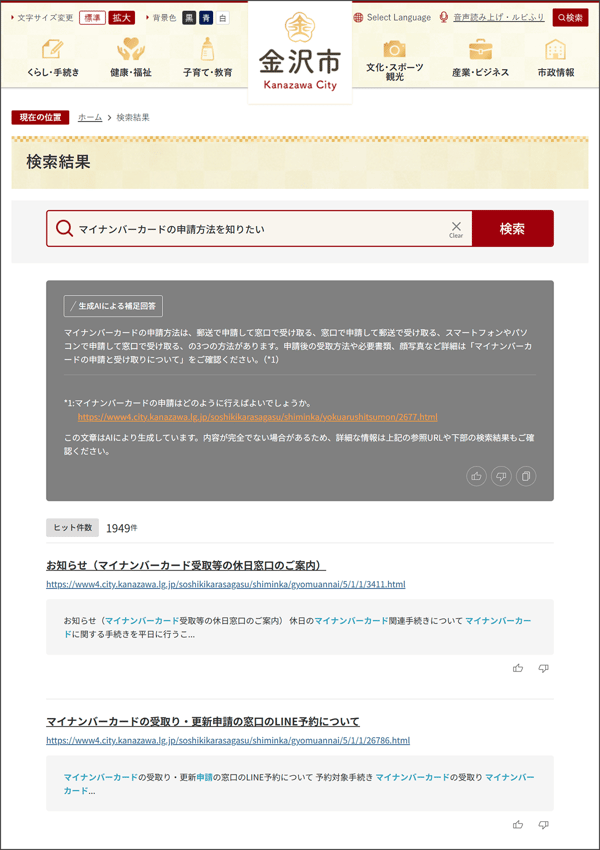Dislike the LINE予約について search result

tap(544, 825)
